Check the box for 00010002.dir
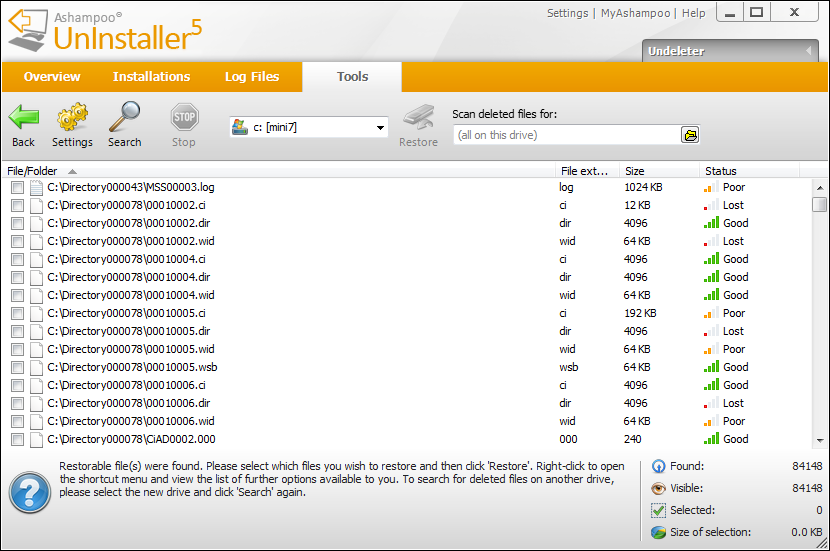 (x=17, y=223)
